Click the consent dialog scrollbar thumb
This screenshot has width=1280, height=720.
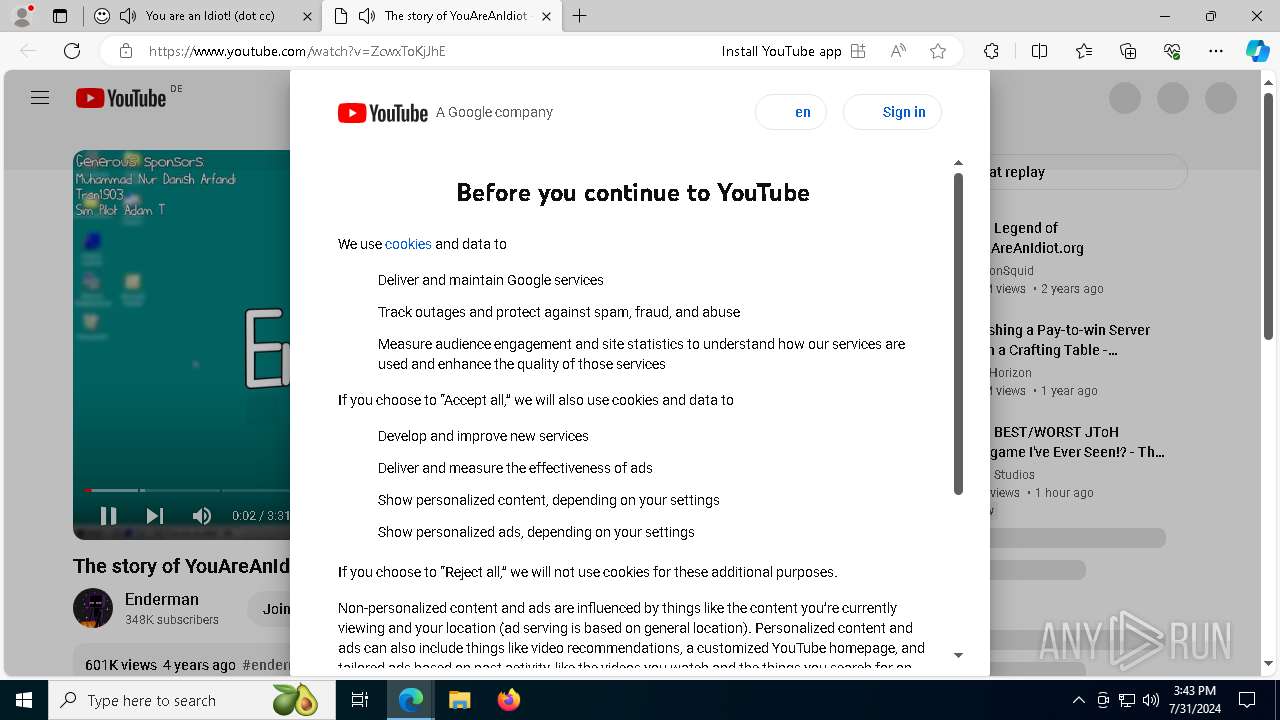click(958, 334)
